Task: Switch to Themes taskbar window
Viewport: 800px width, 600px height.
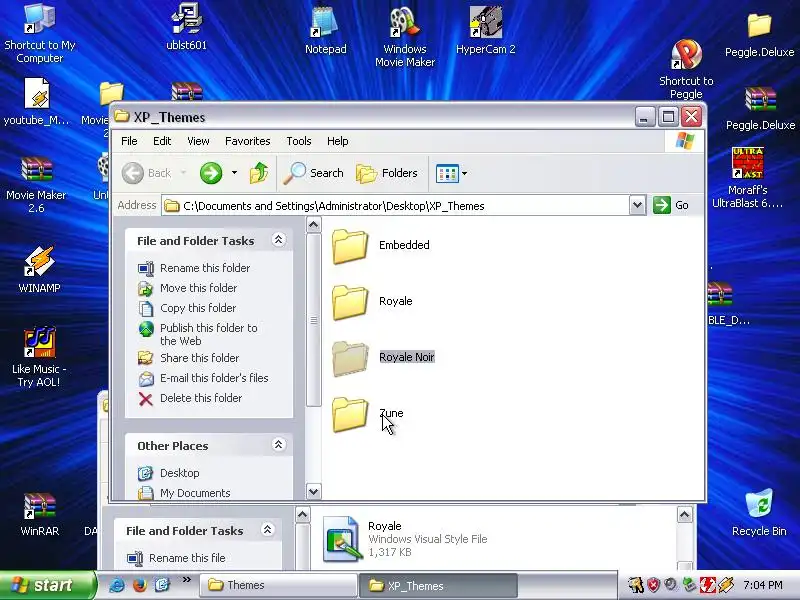Action: [x=278, y=585]
